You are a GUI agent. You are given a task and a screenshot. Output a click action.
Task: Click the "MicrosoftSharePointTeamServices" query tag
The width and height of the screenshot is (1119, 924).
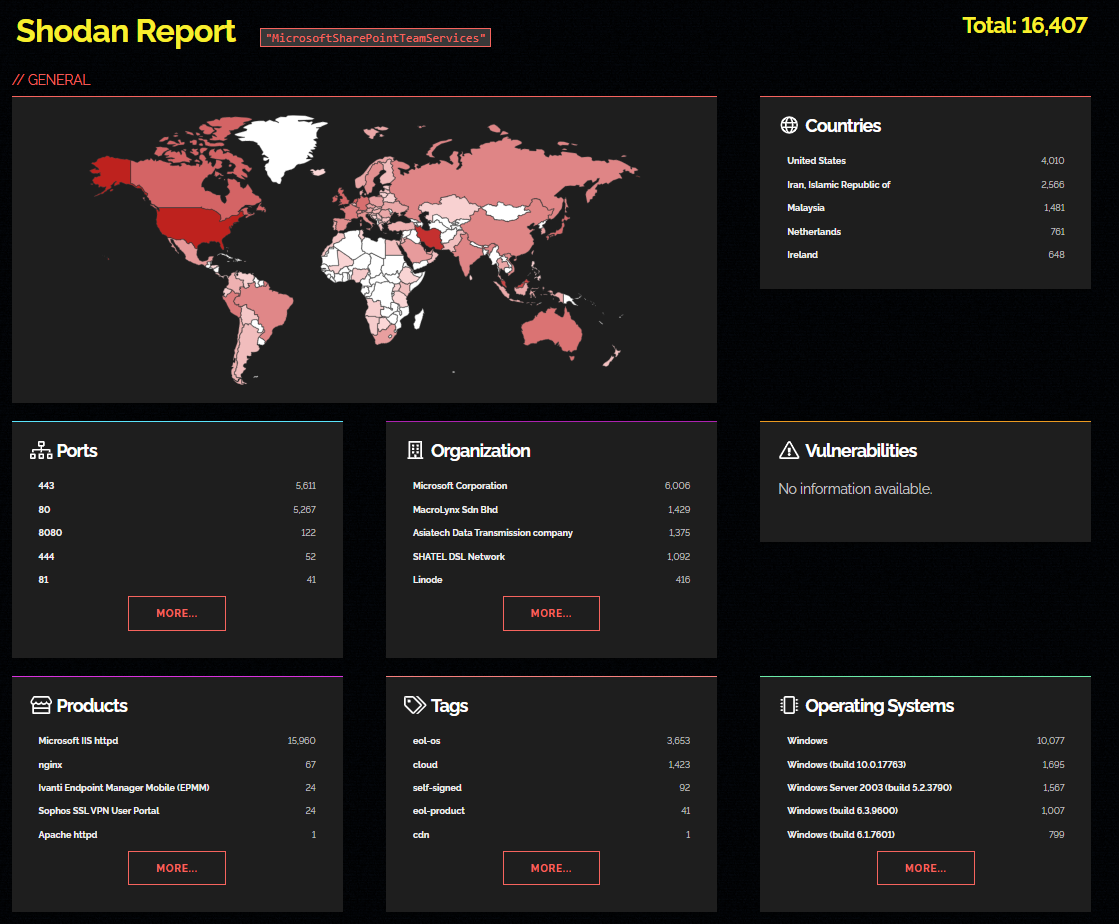pos(375,38)
